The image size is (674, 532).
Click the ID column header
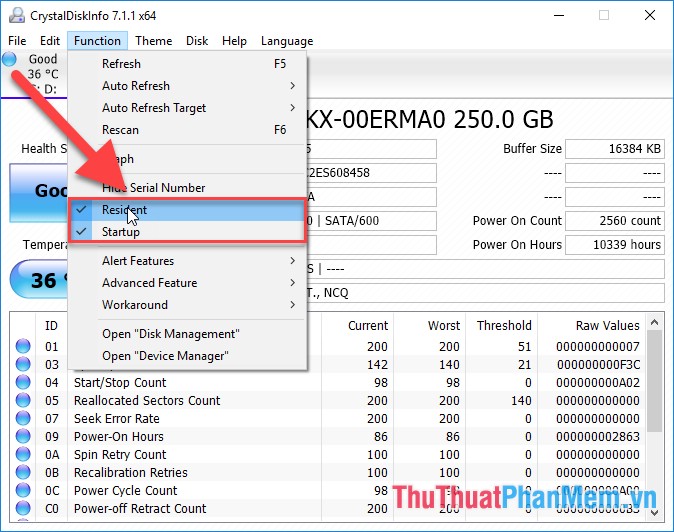pyautogui.click(x=51, y=326)
